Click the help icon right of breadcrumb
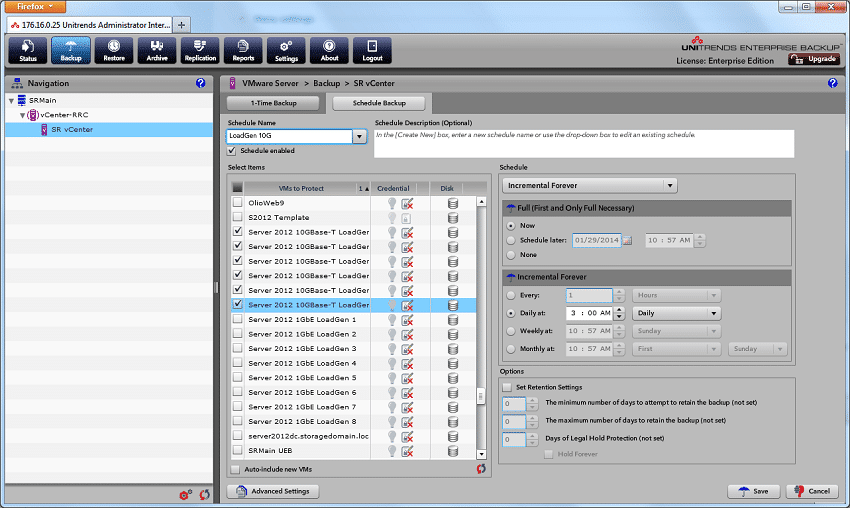 pyautogui.click(x=833, y=83)
